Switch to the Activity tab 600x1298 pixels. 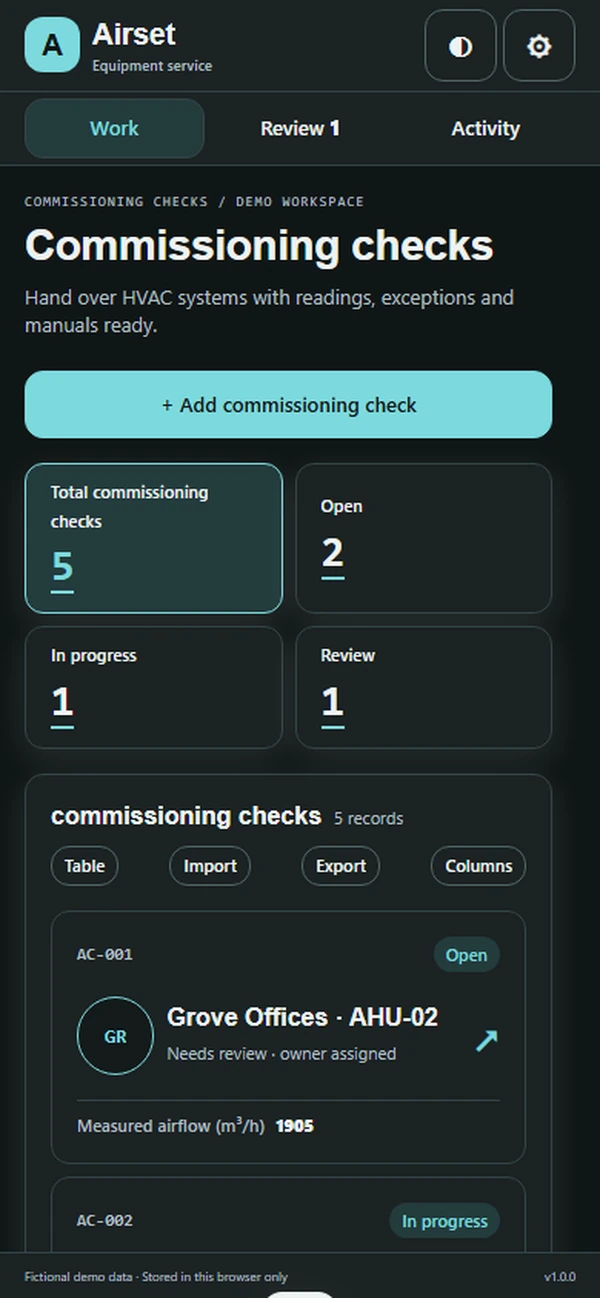coord(485,128)
